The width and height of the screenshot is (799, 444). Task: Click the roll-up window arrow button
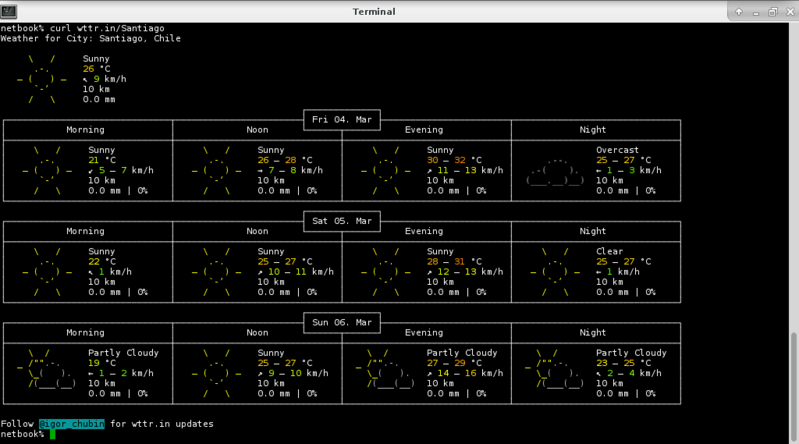[739, 12]
